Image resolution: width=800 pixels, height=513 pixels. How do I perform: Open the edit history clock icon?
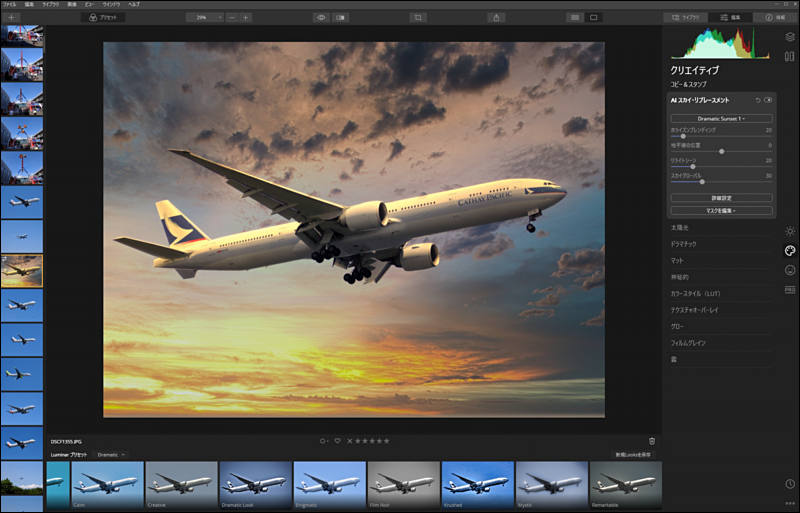pyautogui.click(x=789, y=483)
